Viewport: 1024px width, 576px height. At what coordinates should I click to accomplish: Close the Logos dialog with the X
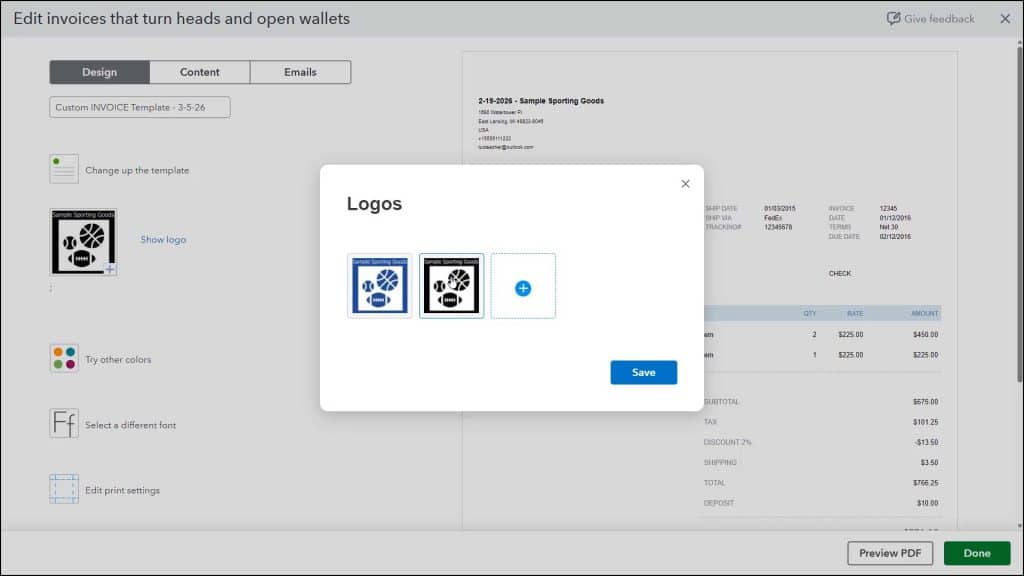pos(685,183)
